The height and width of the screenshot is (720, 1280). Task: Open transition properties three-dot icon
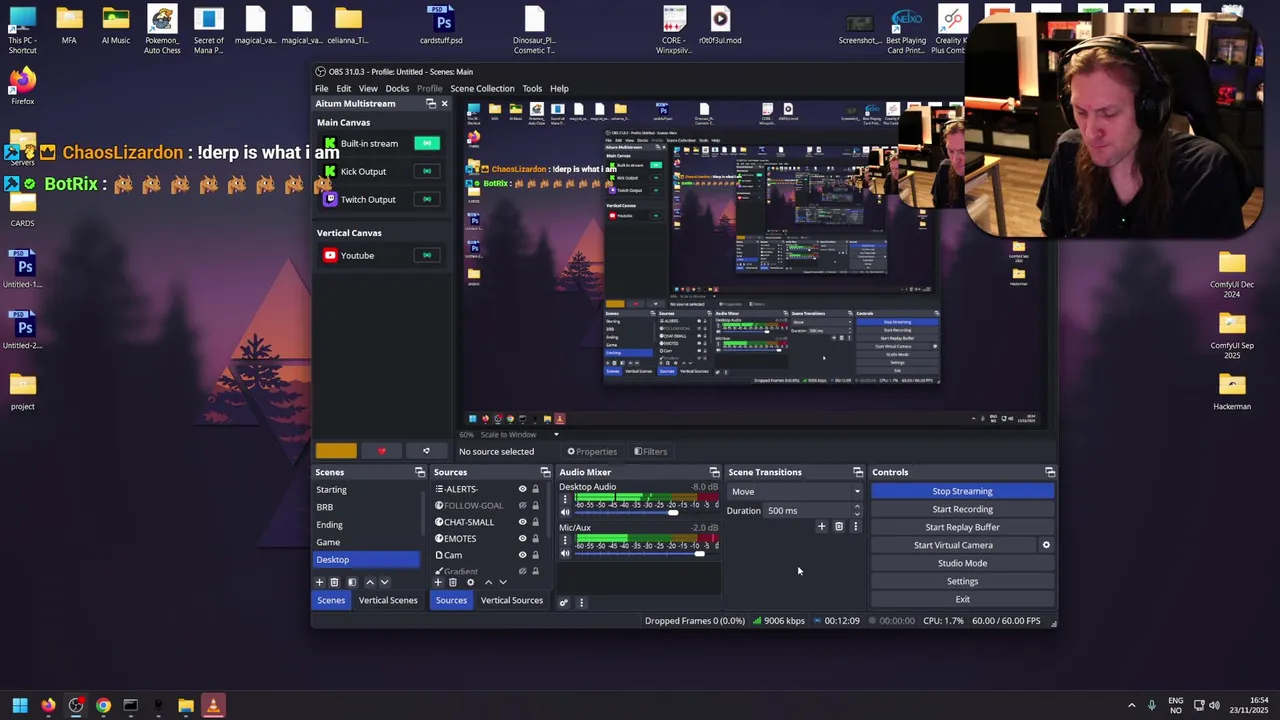click(855, 527)
